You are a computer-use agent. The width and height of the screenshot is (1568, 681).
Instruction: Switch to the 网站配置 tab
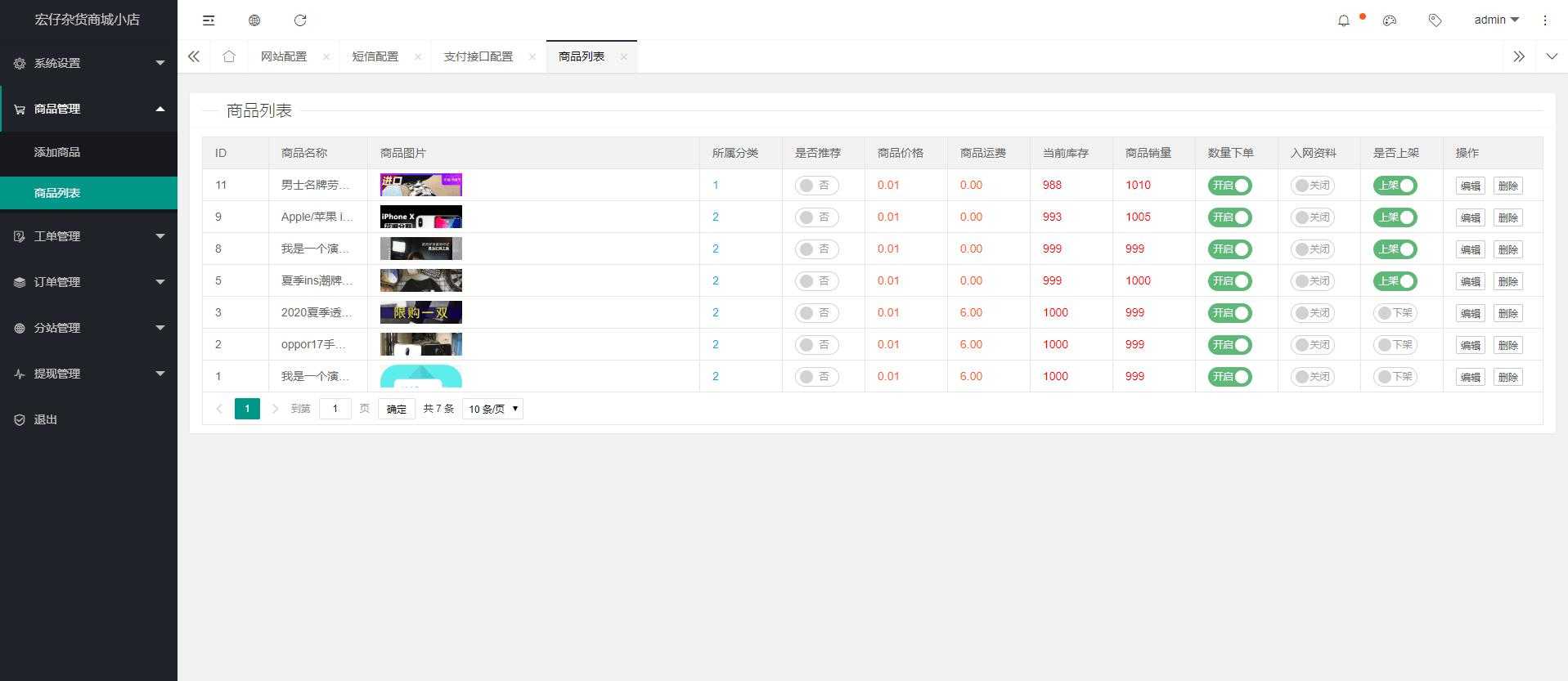coord(284,56)
